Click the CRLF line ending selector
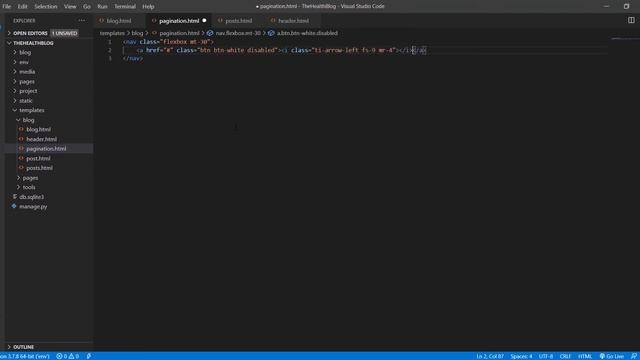 tap(565, 356)
